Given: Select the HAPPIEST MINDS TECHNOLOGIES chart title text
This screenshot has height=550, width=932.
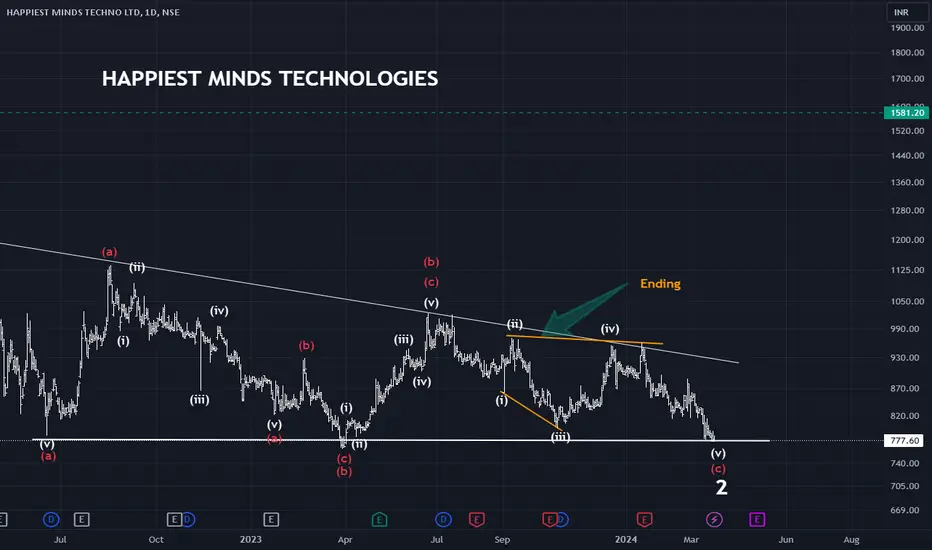Looking at the screenshot, I should pyautogui.click(x=270, y=78).
